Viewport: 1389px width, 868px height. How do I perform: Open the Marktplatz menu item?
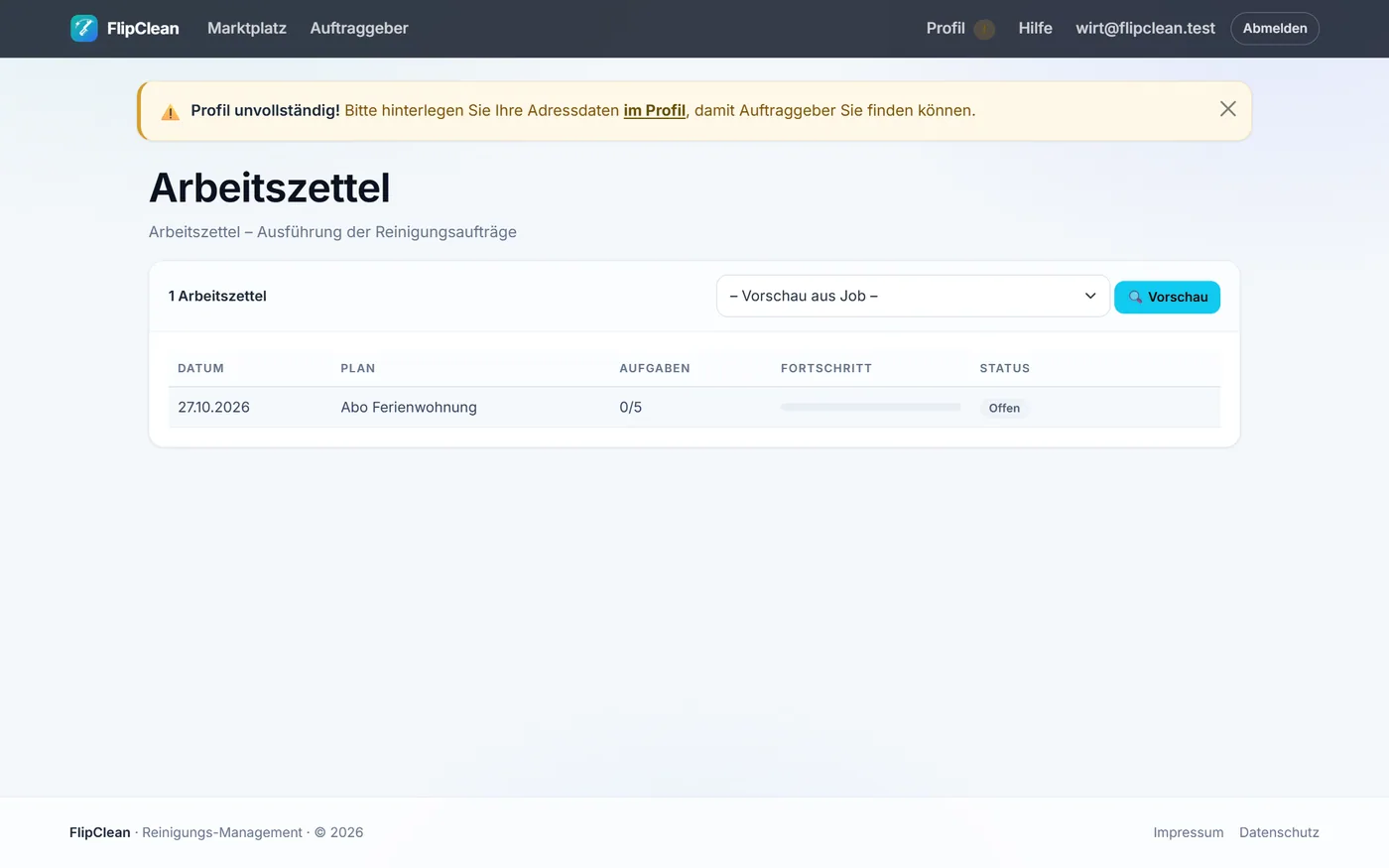(247, 28)
